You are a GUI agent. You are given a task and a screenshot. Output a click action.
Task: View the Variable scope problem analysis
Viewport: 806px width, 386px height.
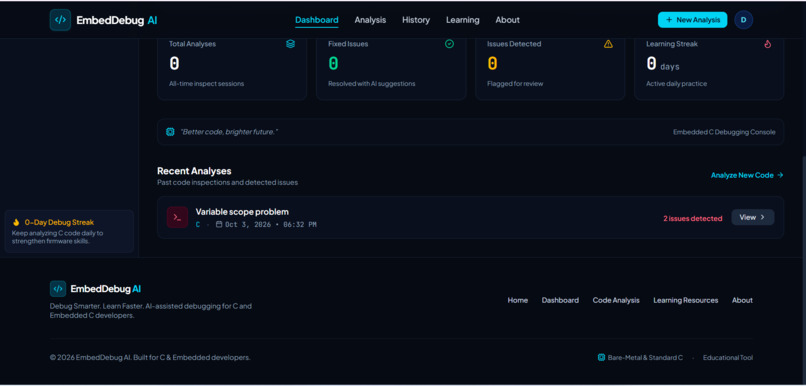coord(753,217)
